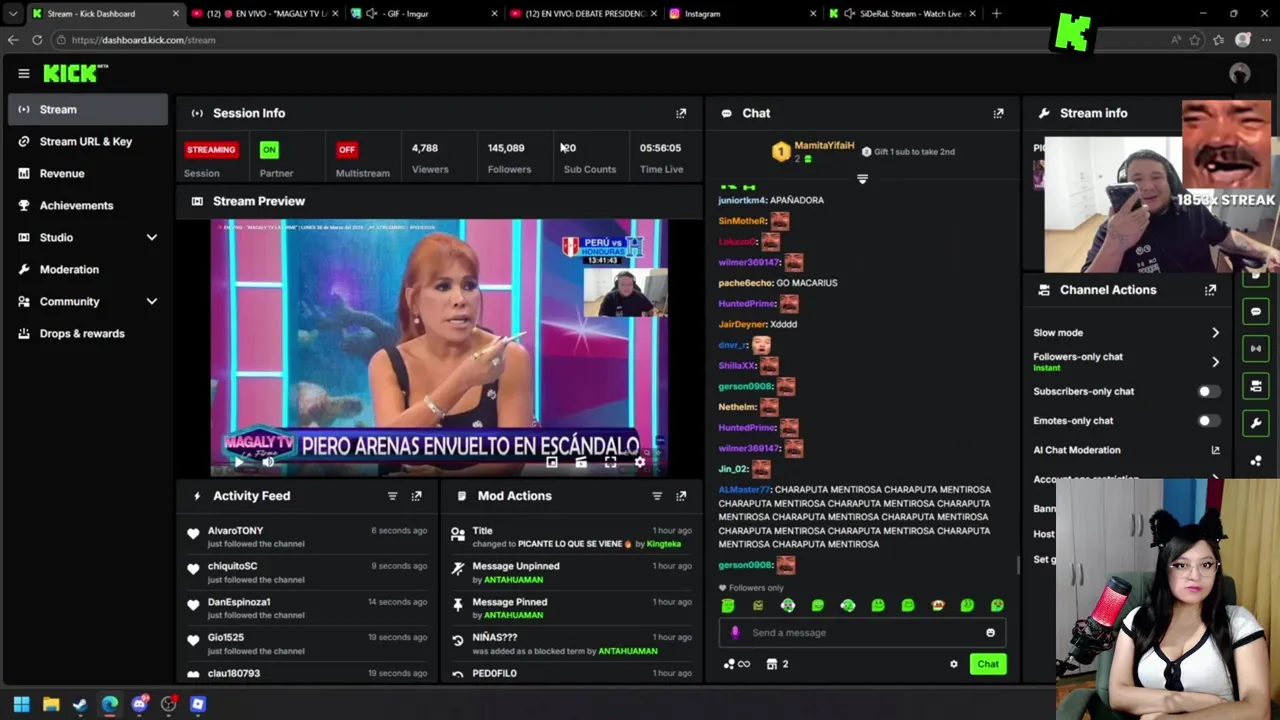The width and height of the screenshot is (1280, 720).
Task: Click the chat bubble icon in right sidebar
Action: (1256, 312)
